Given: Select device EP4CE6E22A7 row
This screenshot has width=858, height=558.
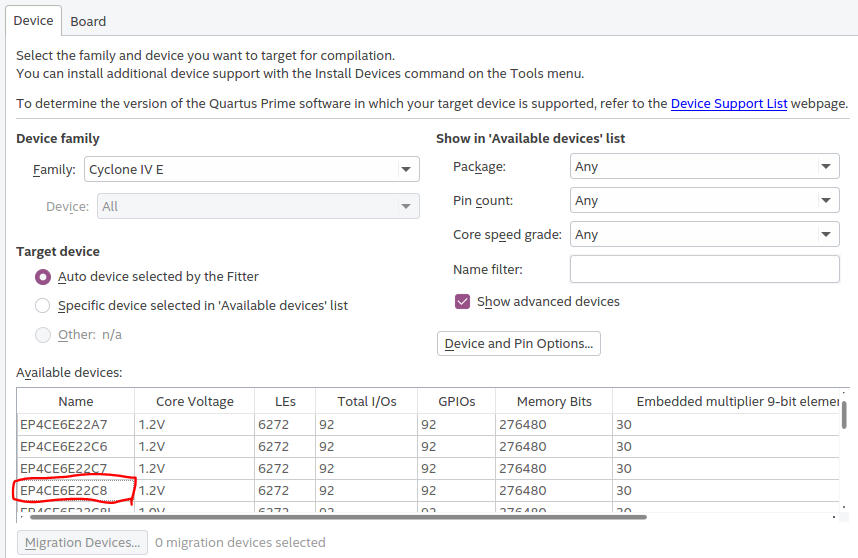Looking at the screenshot, I should [x=64, y=424].
